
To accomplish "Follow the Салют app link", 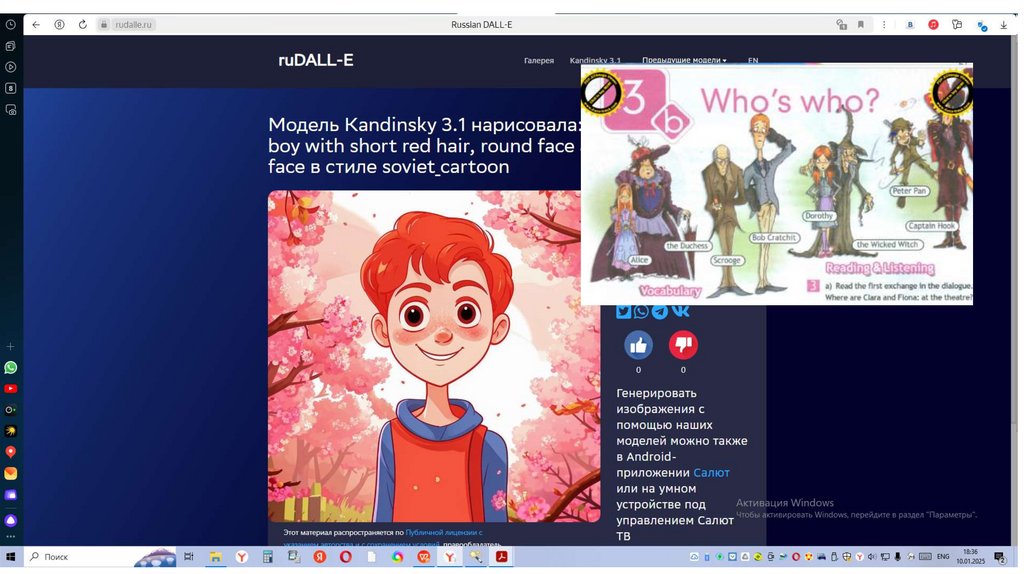I will [711, 472].
